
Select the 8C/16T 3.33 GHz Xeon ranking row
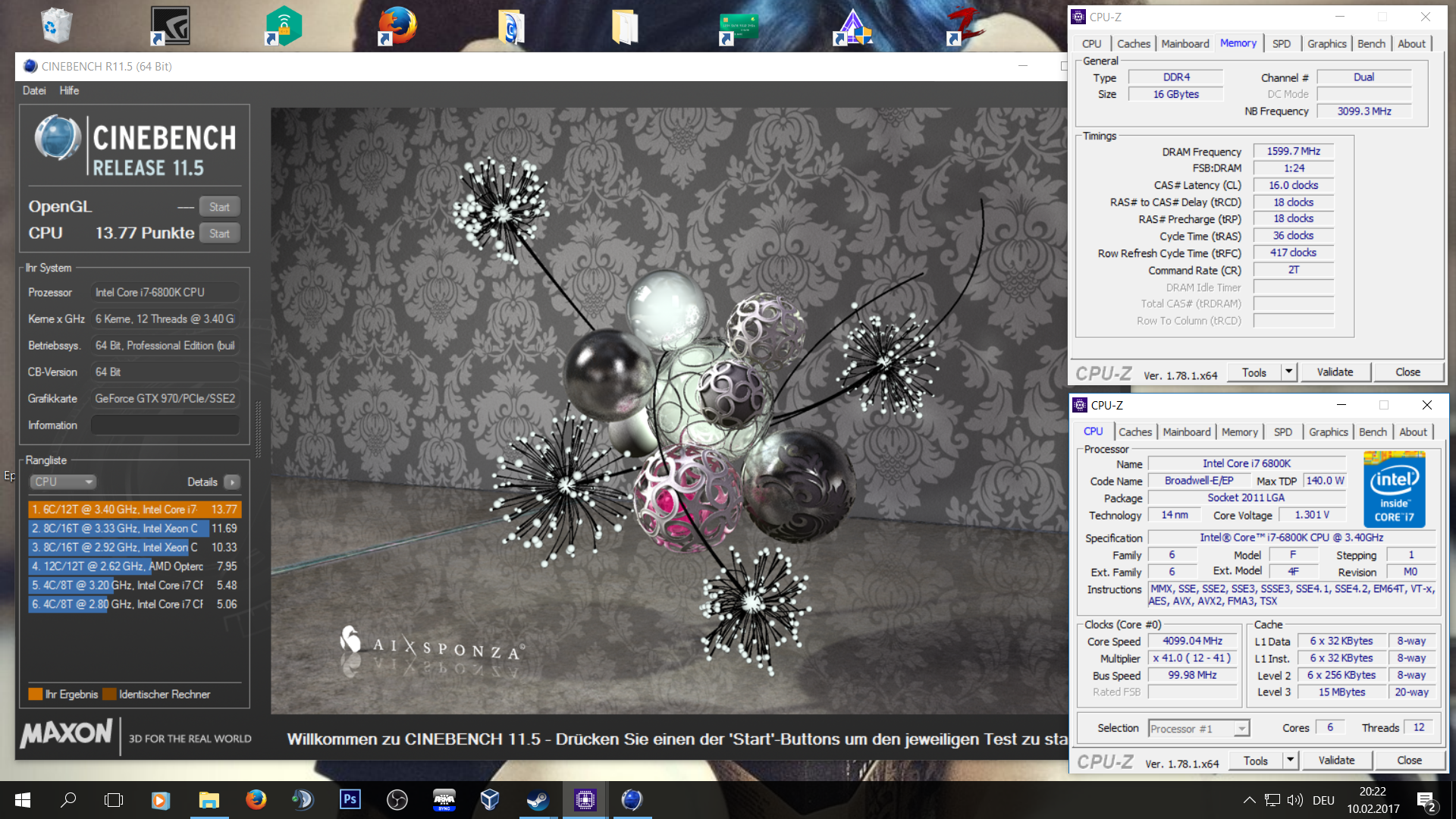click(x=134, y=529)
